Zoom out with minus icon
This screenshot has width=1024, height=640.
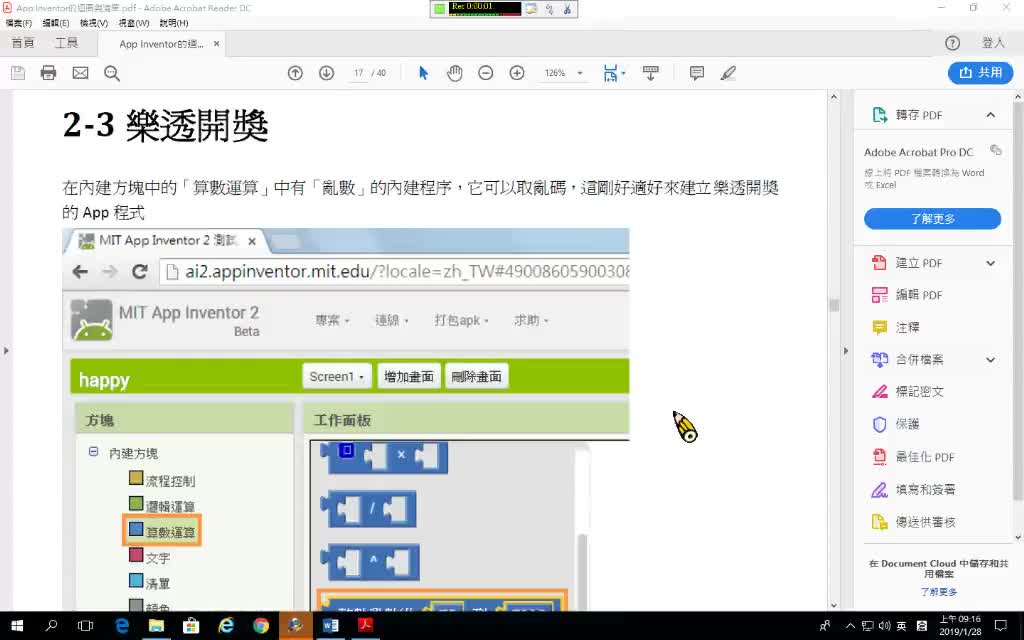tap(485, 73)
